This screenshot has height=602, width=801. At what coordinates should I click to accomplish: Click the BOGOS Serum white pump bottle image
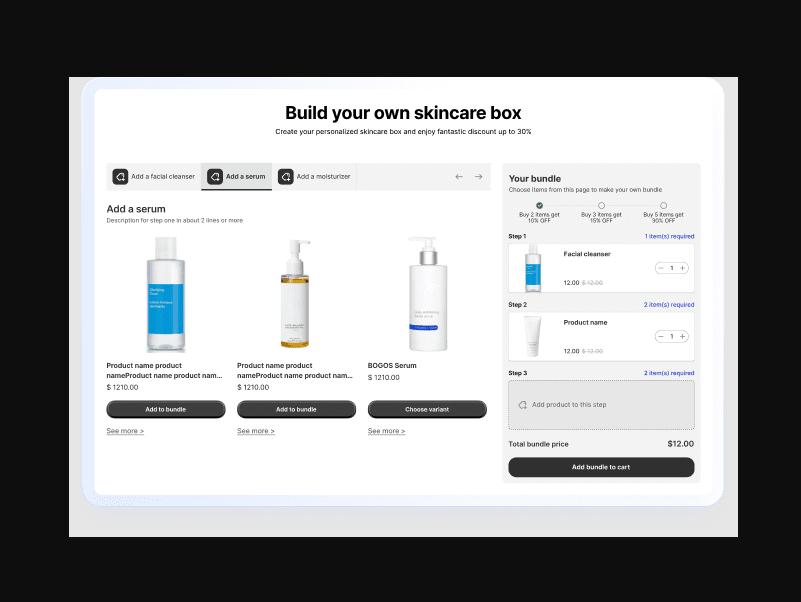(428, 294)
